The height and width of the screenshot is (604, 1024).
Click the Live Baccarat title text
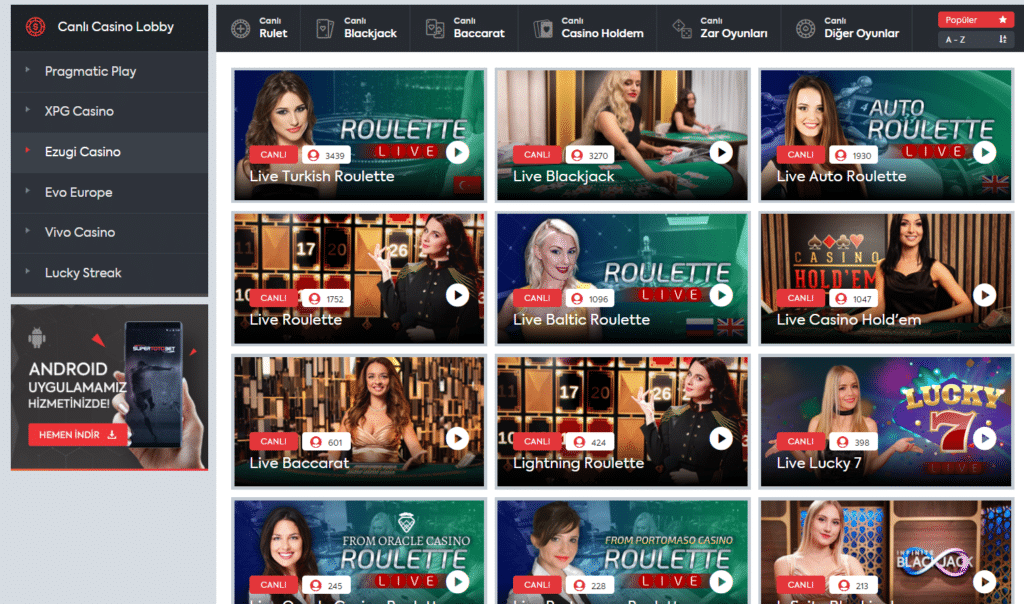coord(299,463)
